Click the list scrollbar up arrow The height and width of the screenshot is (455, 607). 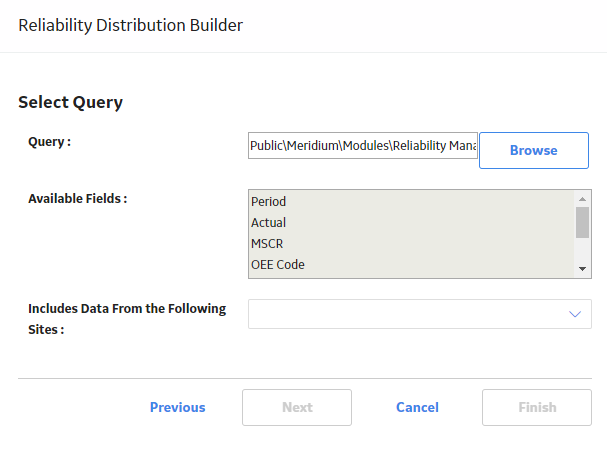[x=582, y=199]
